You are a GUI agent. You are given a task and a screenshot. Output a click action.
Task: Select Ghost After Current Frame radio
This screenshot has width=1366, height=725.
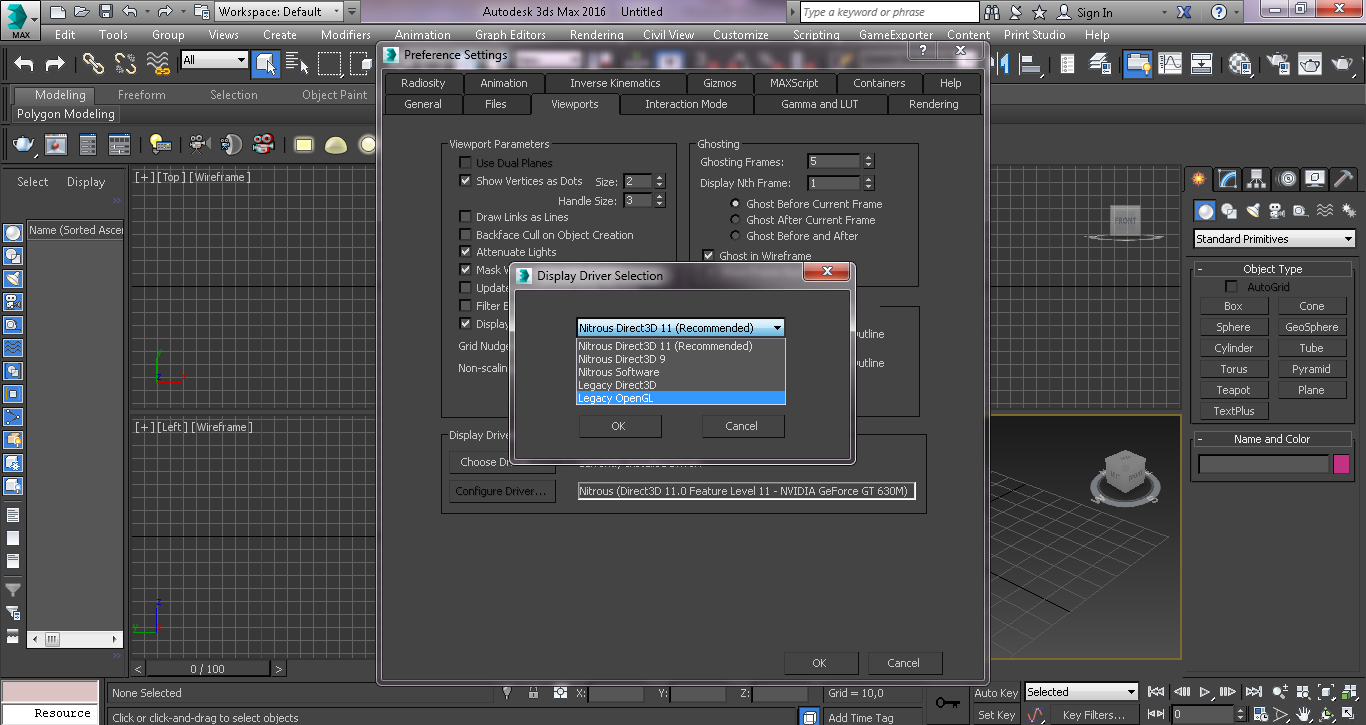(x=736, y=220)
